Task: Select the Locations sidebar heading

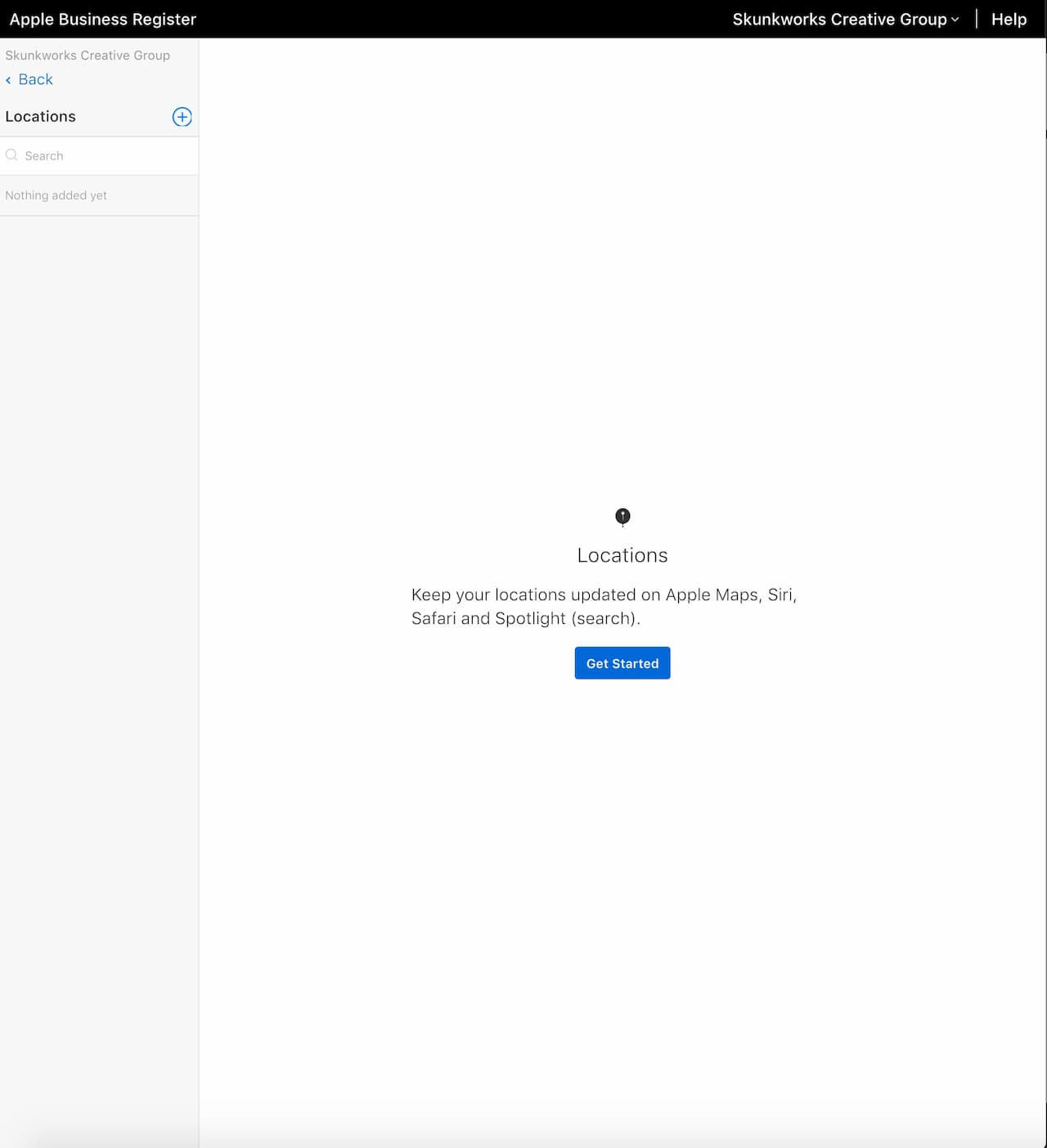Action: pyautogui.click(x=41, y=117)
